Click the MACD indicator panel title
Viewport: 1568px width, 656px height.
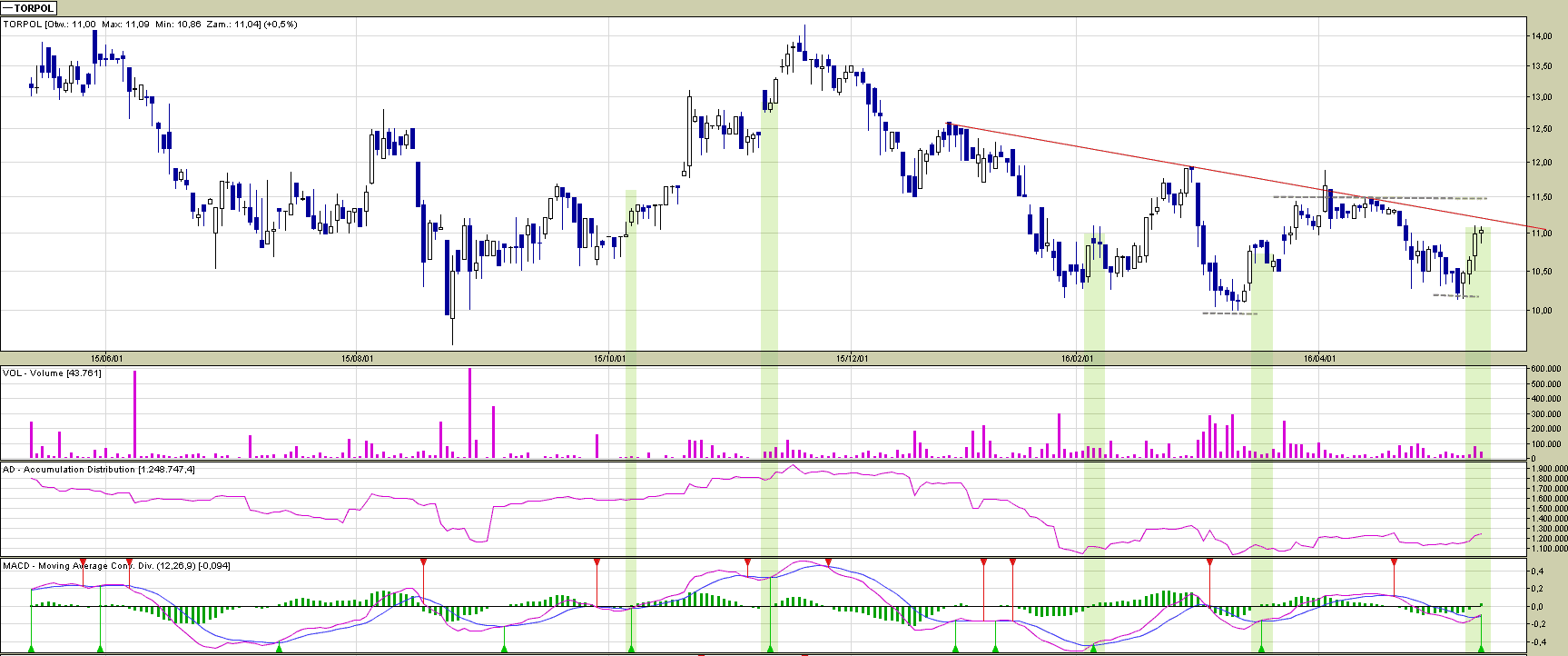[x=116, y=566]
